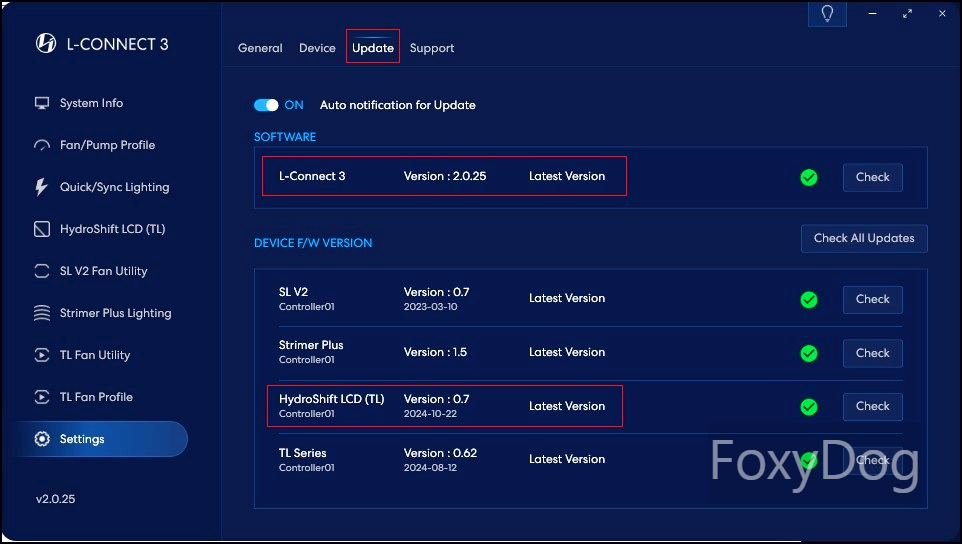The width and height of the screenshot is (962, 544).
Task: Check Strimer Plus firmware update
Action: point(872,353)
